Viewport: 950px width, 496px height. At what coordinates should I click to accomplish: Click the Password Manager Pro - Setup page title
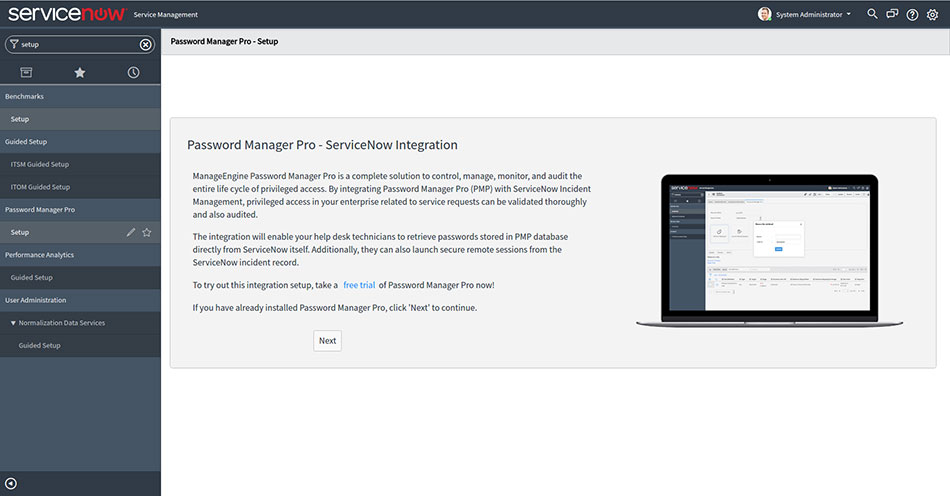click(224, 41)
